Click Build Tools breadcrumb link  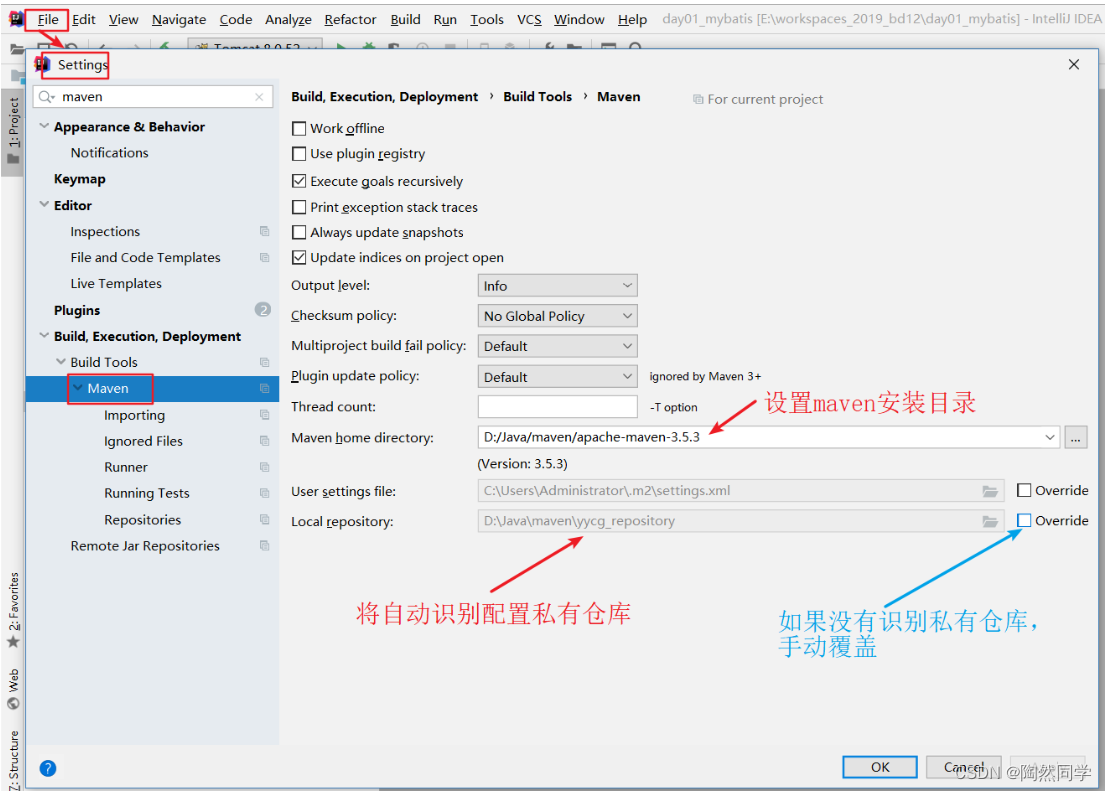(x=537, y=97)
